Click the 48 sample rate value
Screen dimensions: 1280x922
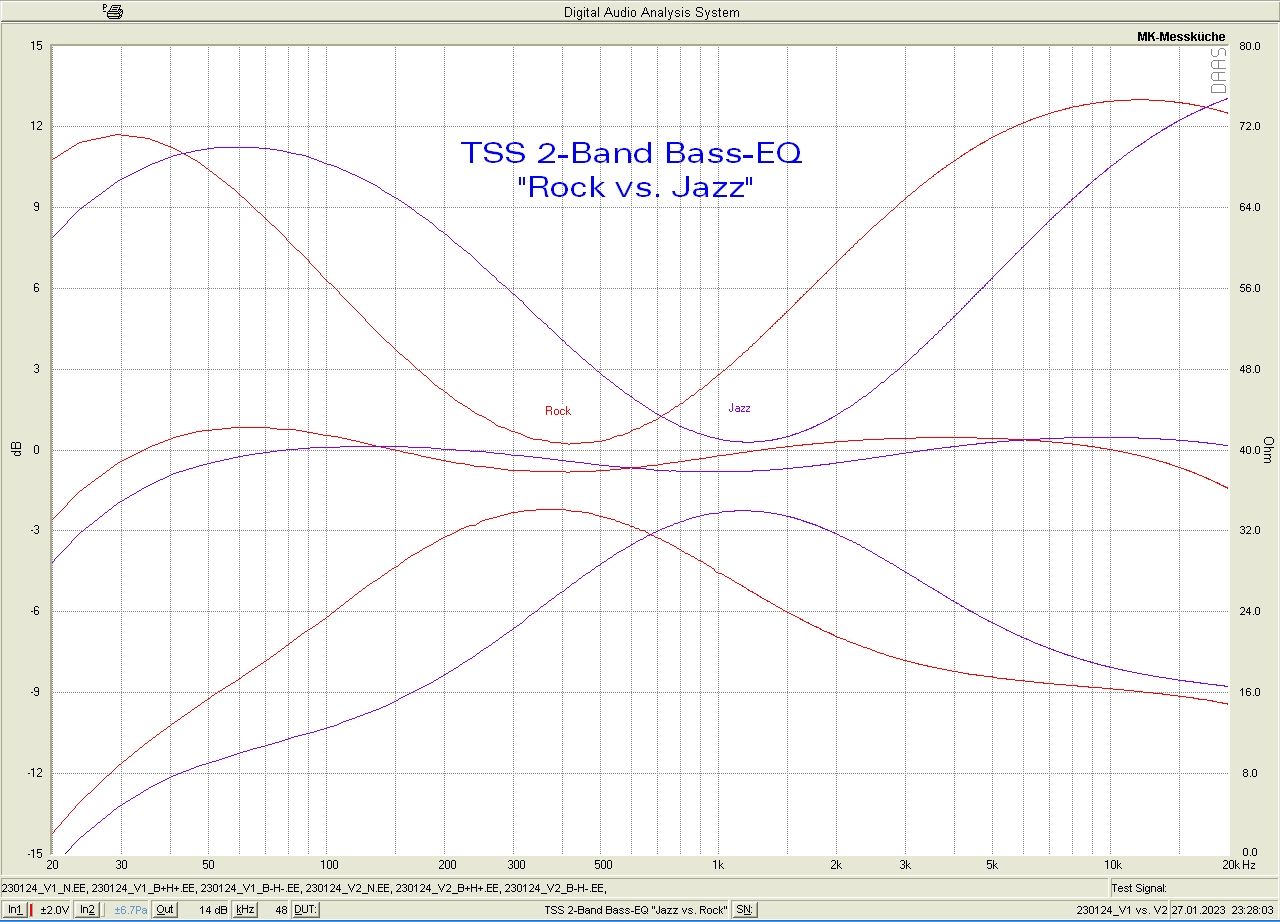click(281, 910)
